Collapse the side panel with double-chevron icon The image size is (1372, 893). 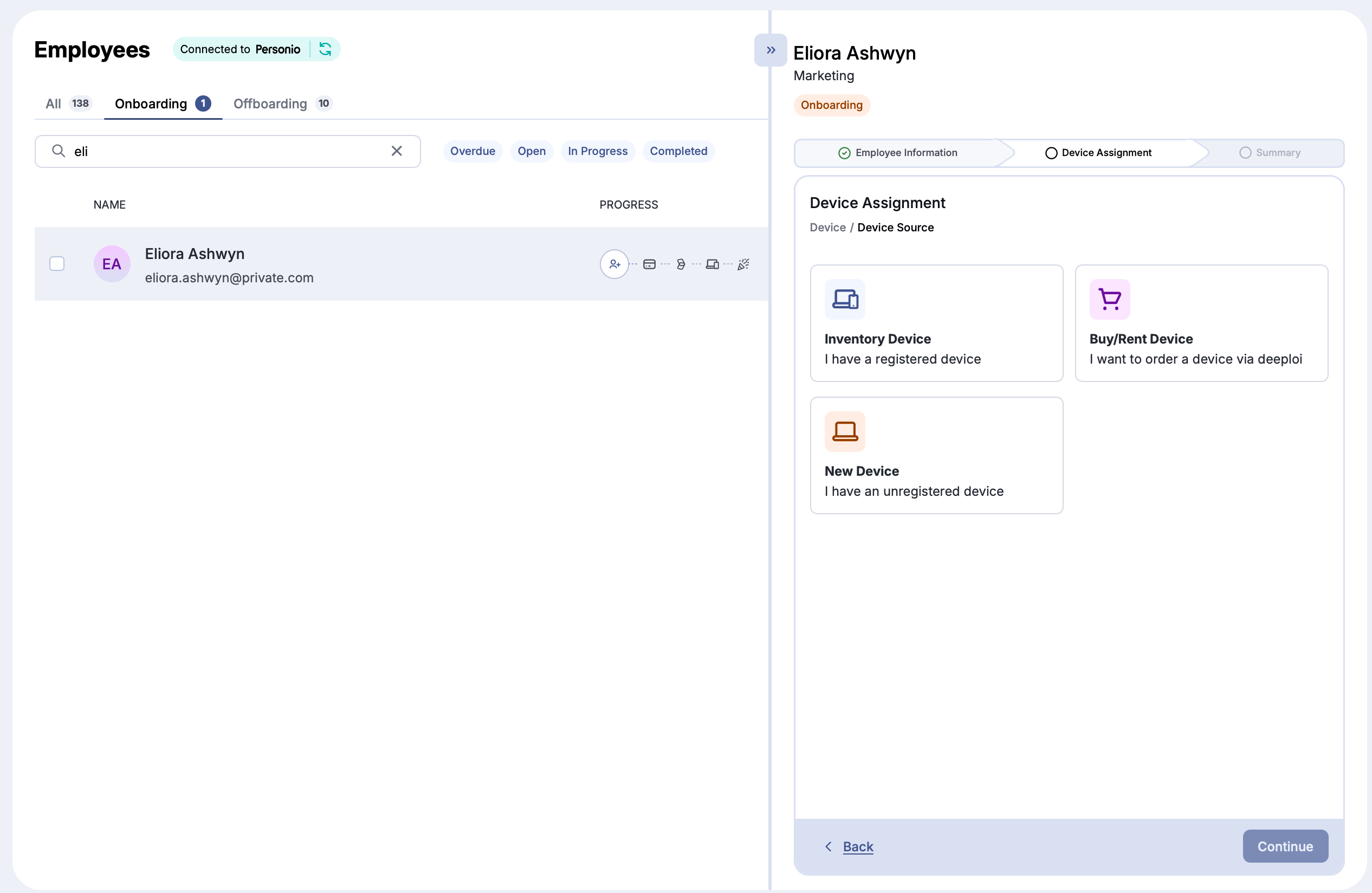tap(770, 50)
